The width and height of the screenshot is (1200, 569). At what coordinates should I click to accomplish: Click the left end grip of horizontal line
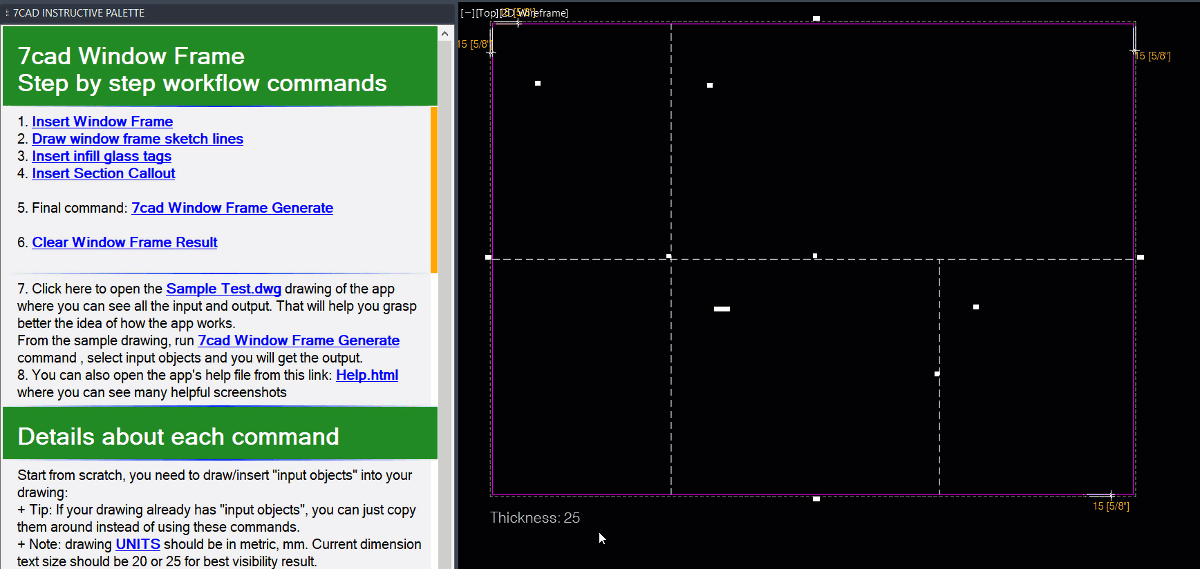point(488,257)
